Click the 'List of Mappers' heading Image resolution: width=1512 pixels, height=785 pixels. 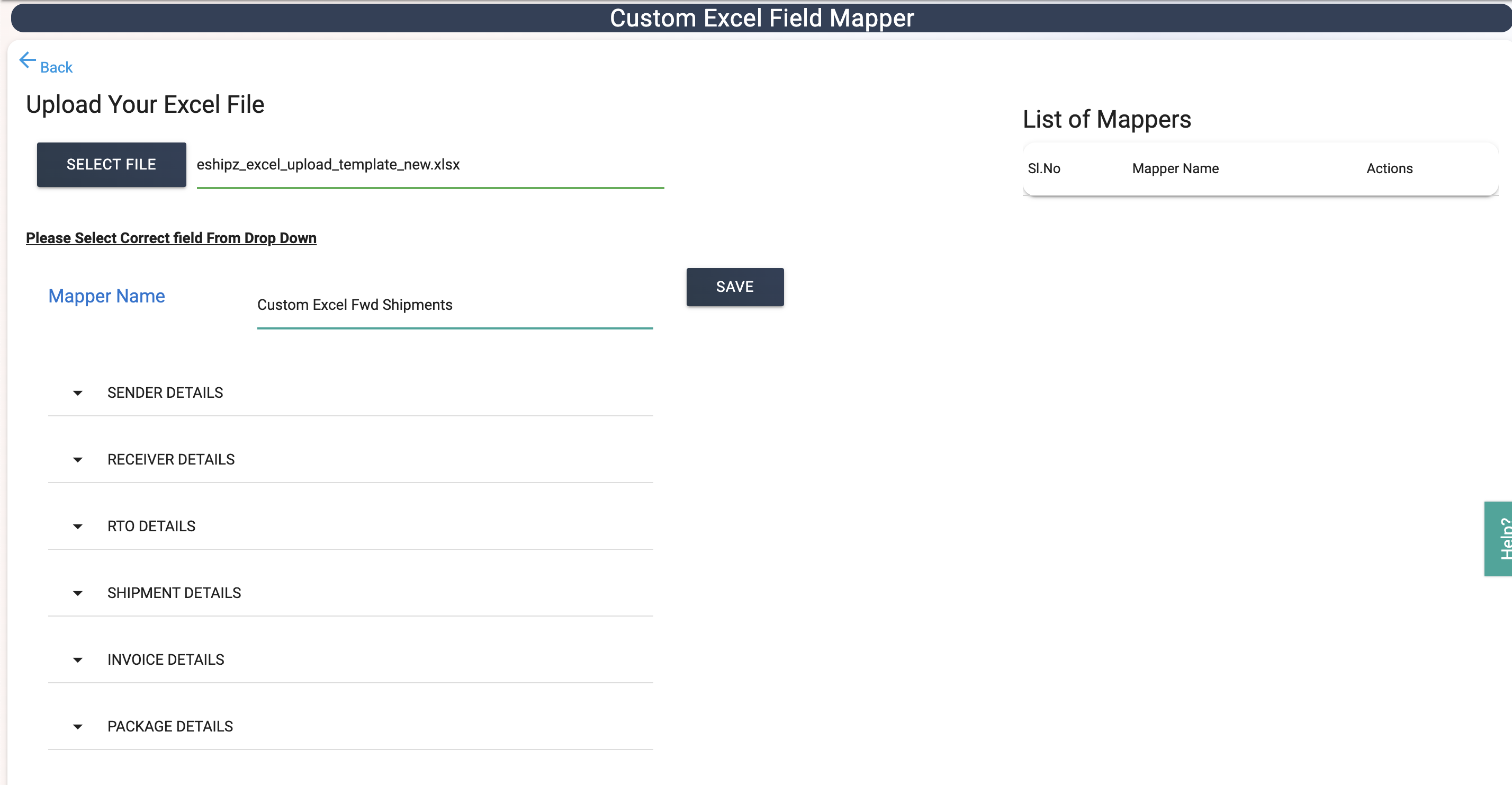(1106, 119)
